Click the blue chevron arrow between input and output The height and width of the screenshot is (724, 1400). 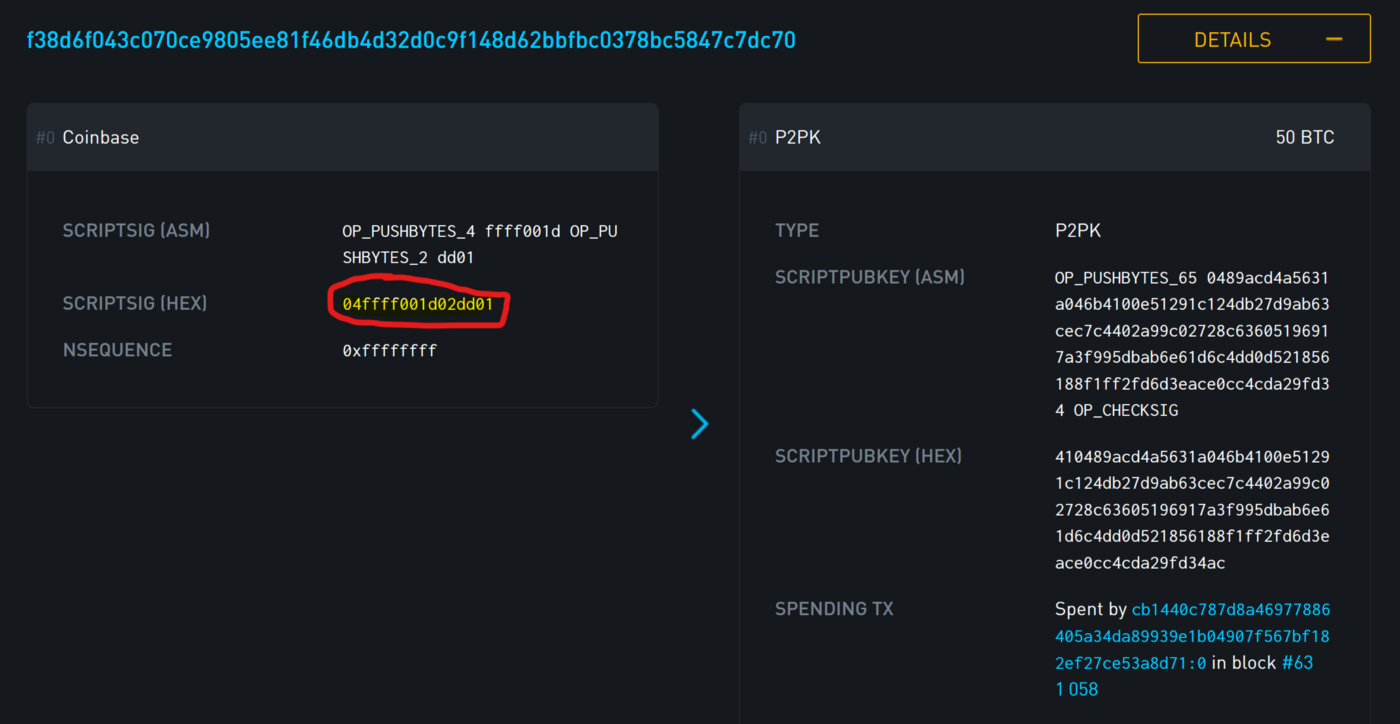(699, 424)
